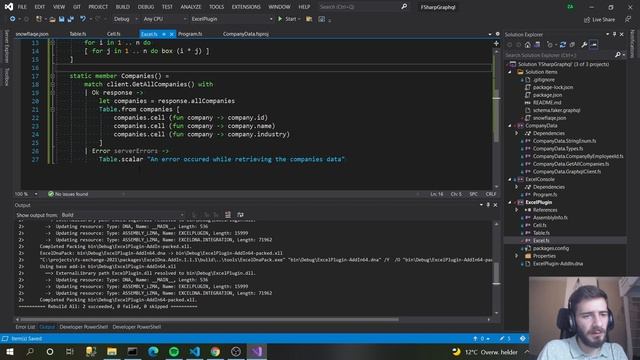Switch to the Program.fs editor tab
The image size is (640, 360).
(190, 34)
